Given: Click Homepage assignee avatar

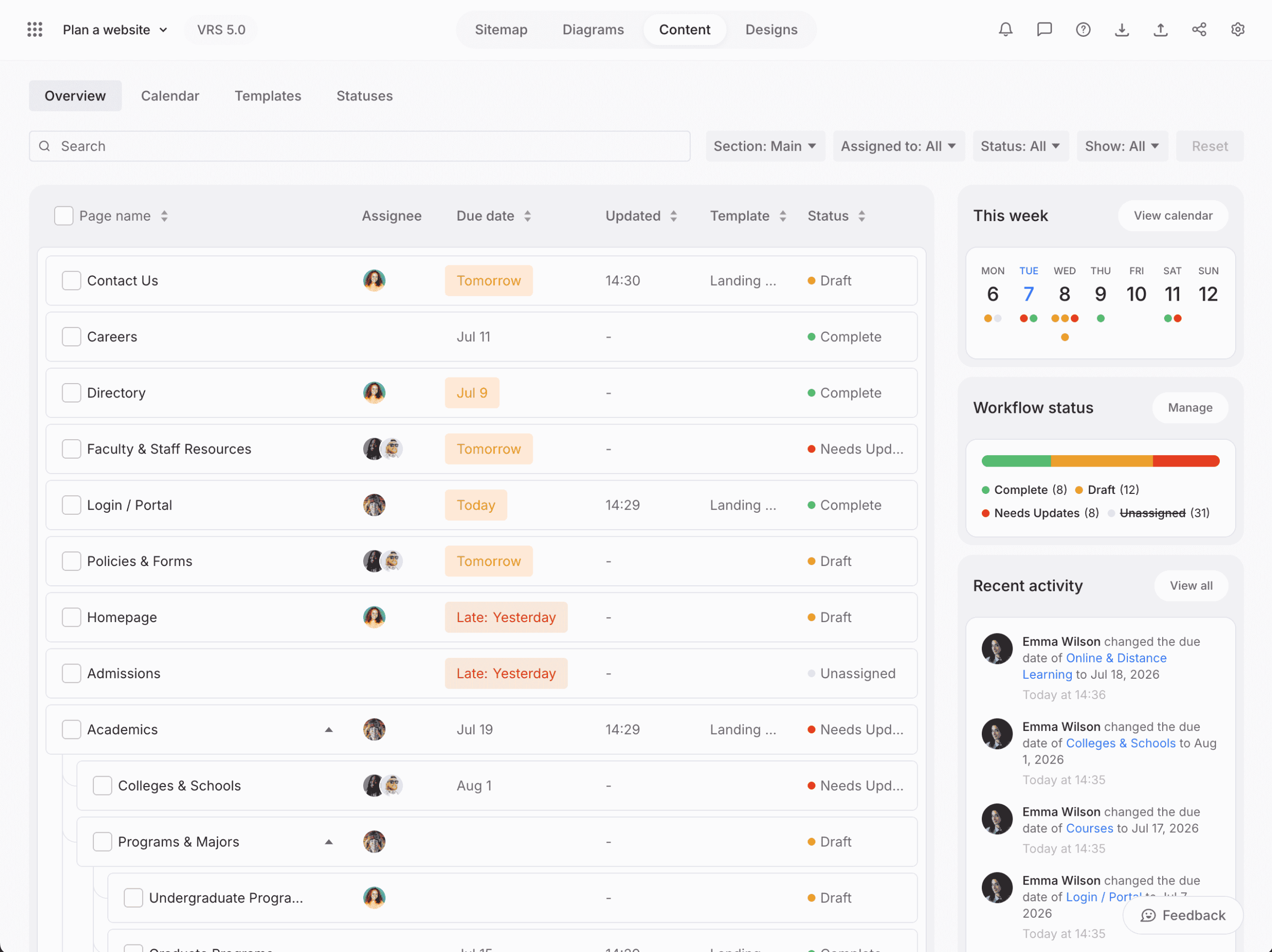Looking at the screenshot, I should pos(374,617).
